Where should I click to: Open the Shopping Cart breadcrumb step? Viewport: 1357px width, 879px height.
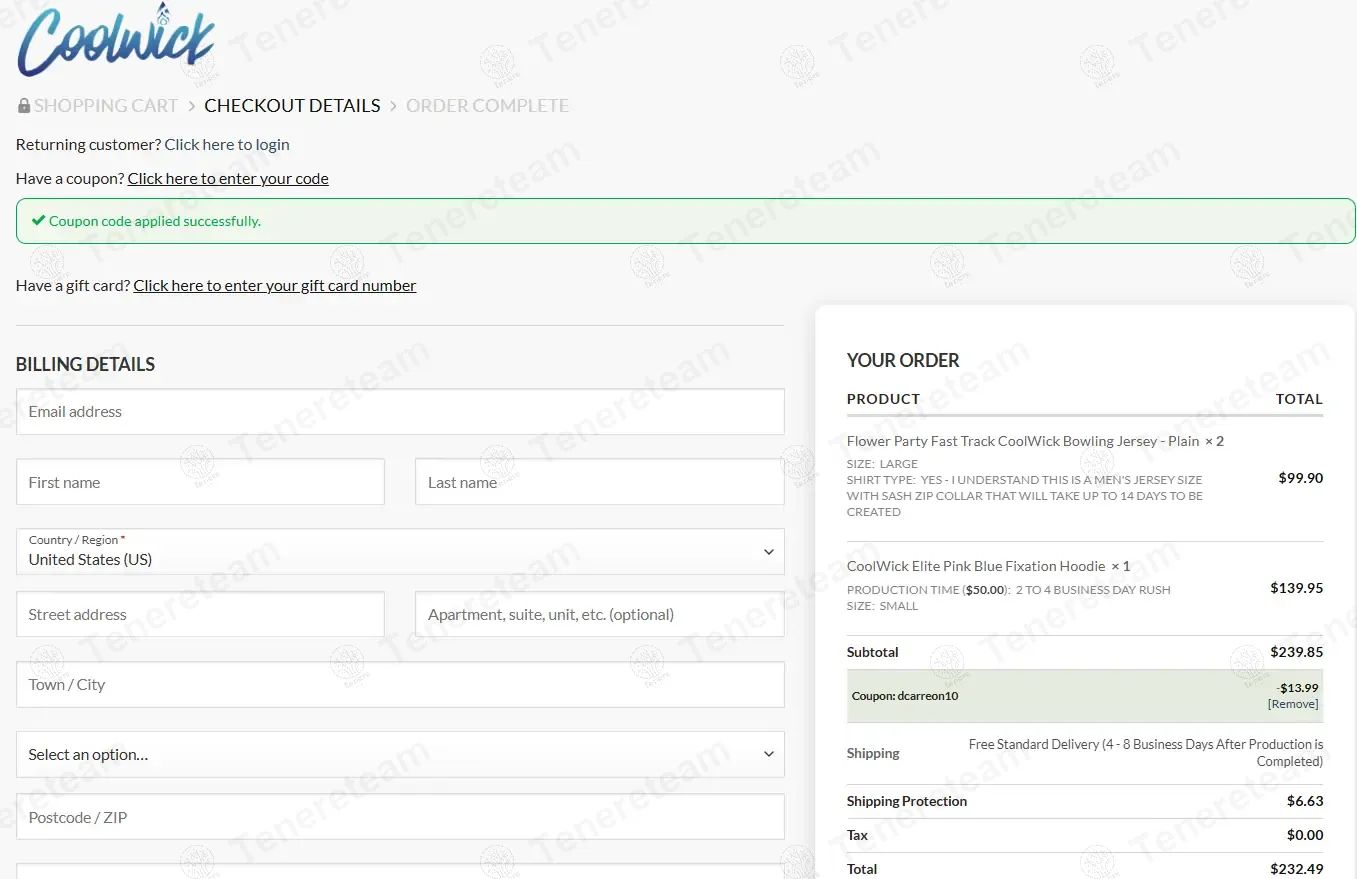[x=106, y=106]
